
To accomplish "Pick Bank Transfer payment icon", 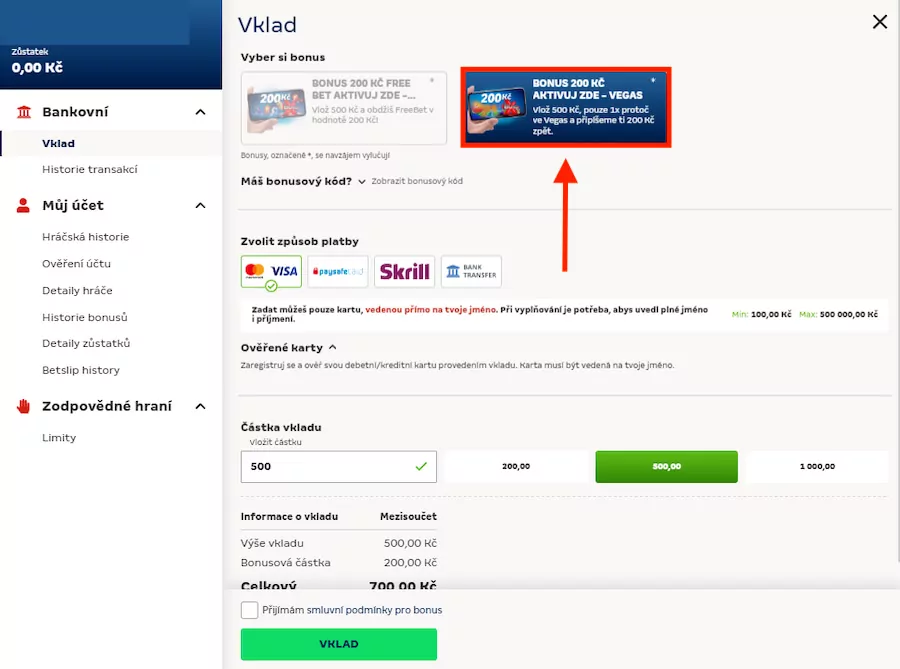I will point(471,271).
